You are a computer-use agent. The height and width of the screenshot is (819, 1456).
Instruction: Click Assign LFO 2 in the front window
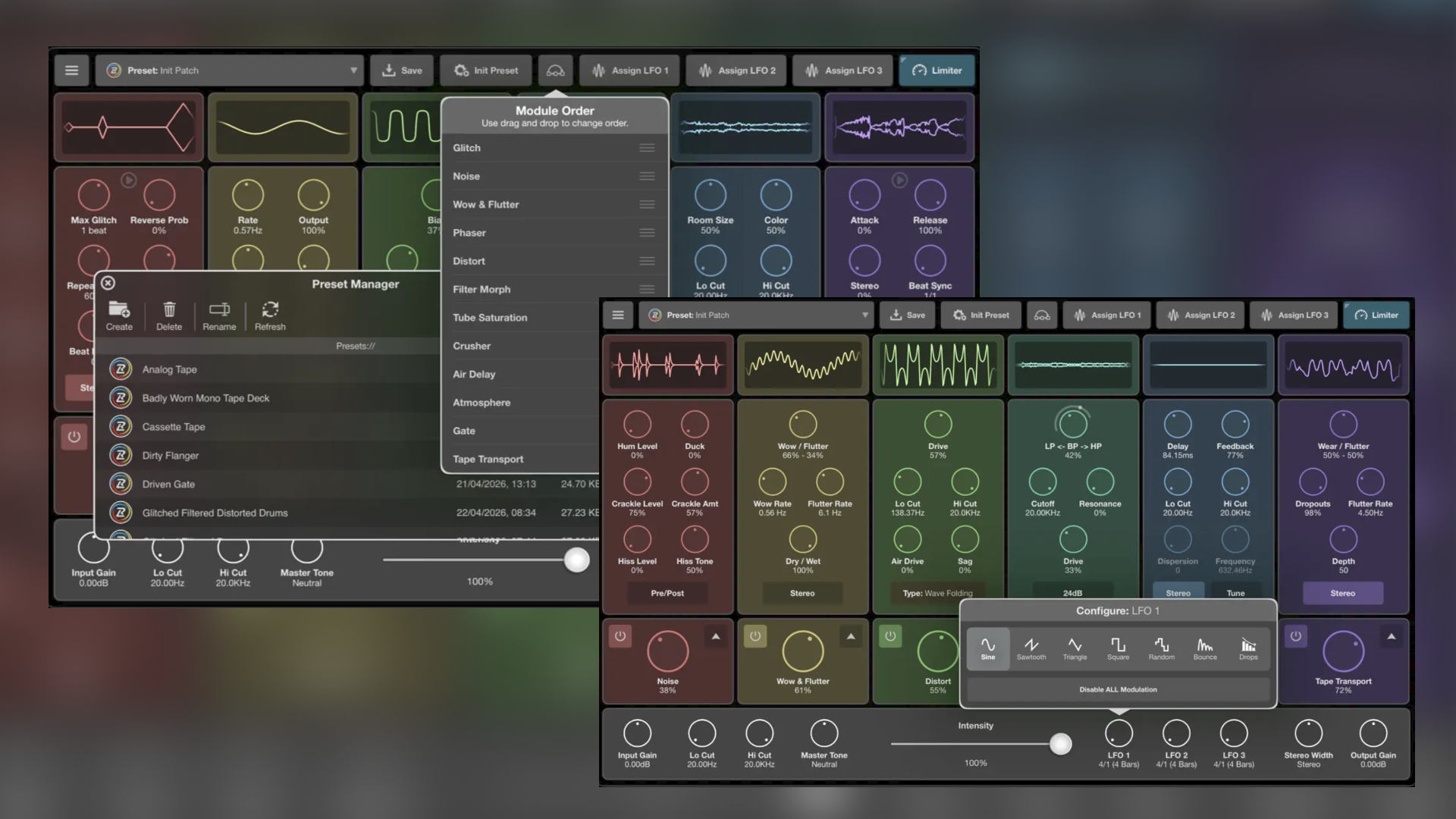click(1200, 315)
